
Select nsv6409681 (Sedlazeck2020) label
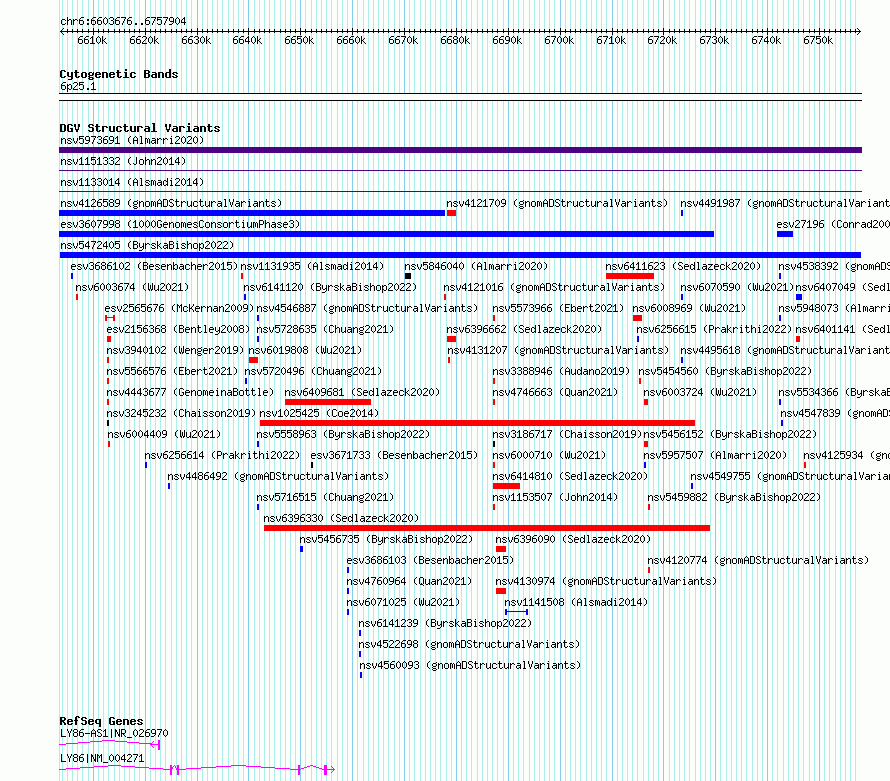(x=362, y=392)
